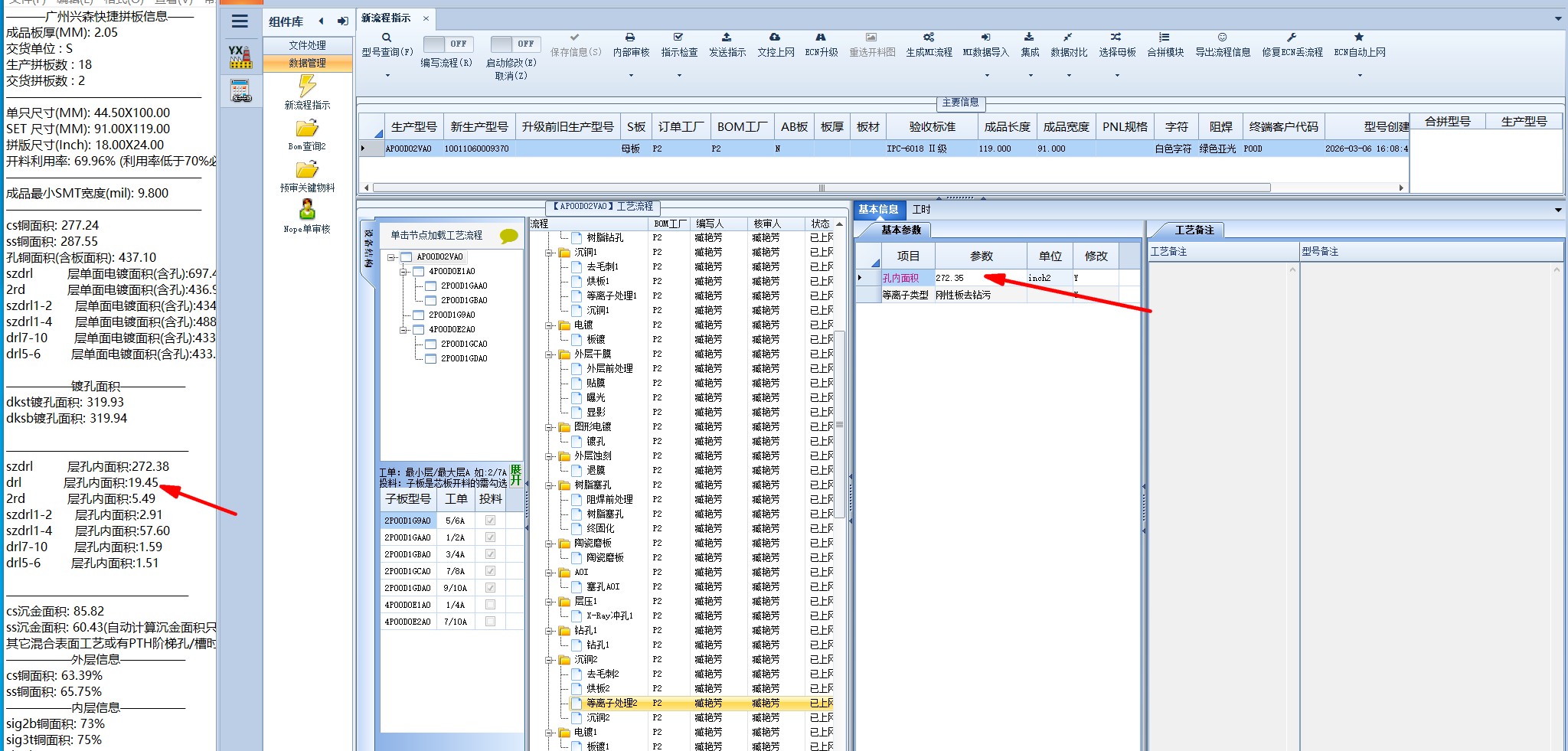Toggle 投料 checkbox for 4P00D0E2A0
The height and width of the screenshot is (751, 1568).
tap(490, 622)
